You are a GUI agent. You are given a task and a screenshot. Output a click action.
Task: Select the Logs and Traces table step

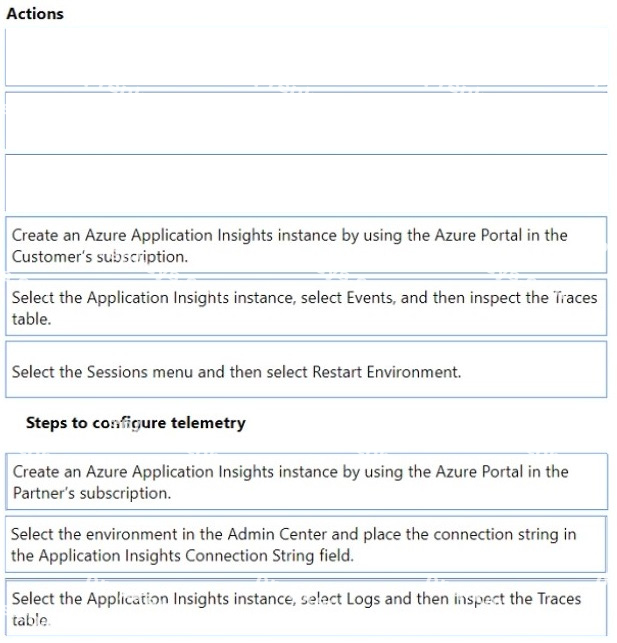tap(306, 609)
